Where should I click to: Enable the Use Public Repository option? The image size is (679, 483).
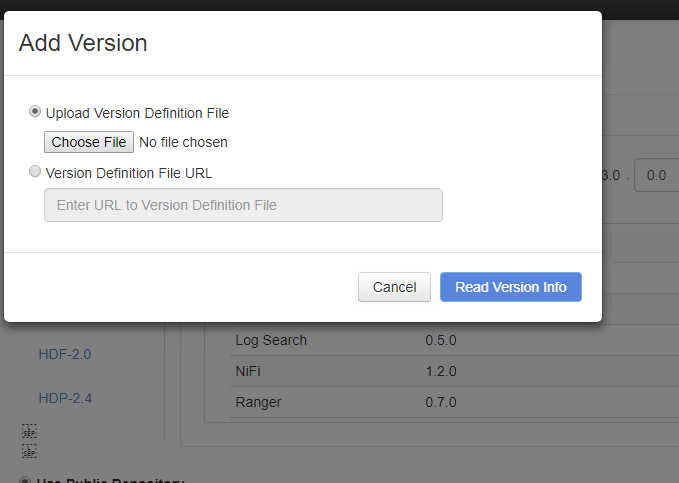tap(26, 479)
